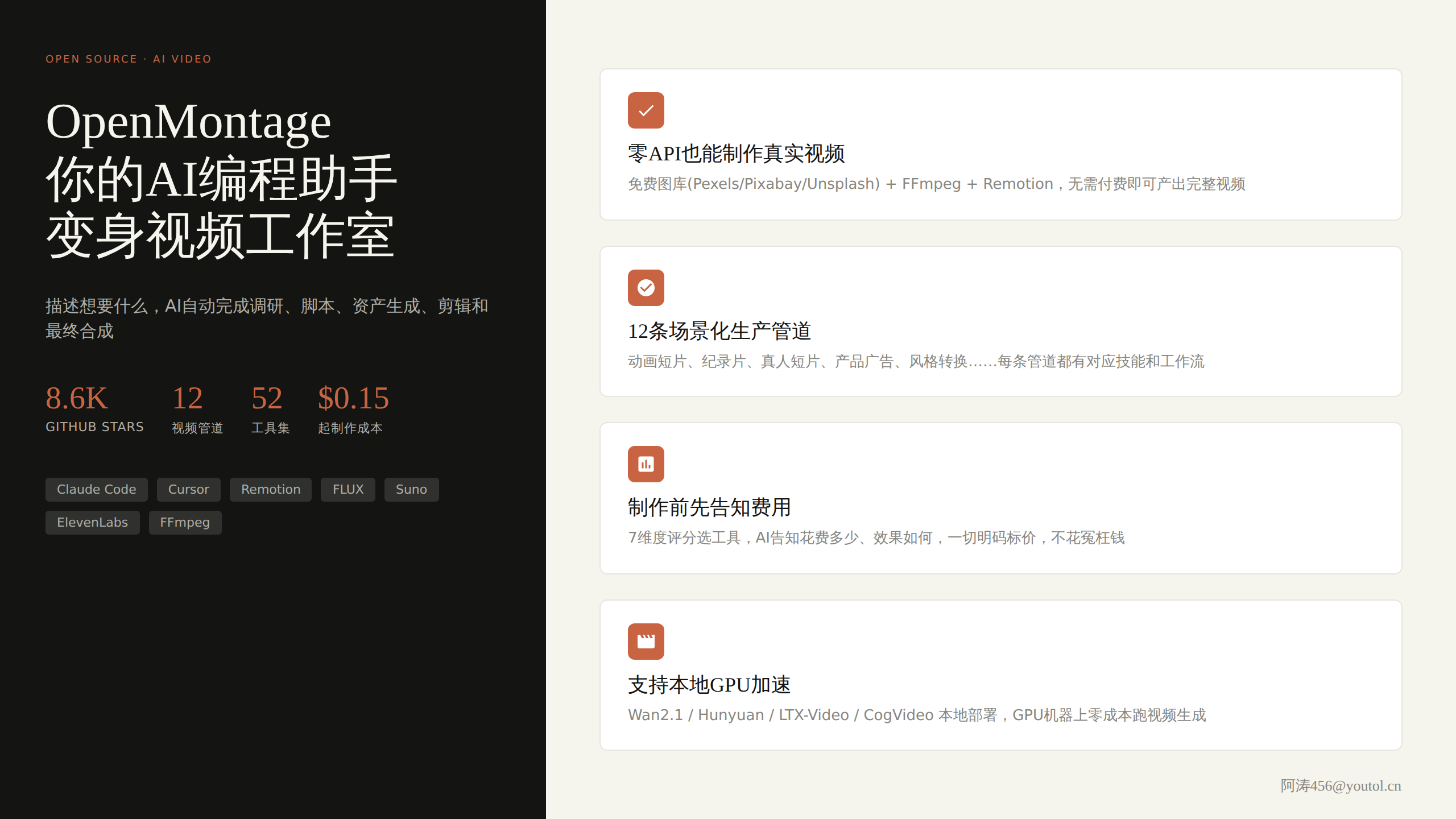Click the circled check icon above 12条场景化生产管道
The image size is (1456, 819).
646,288
